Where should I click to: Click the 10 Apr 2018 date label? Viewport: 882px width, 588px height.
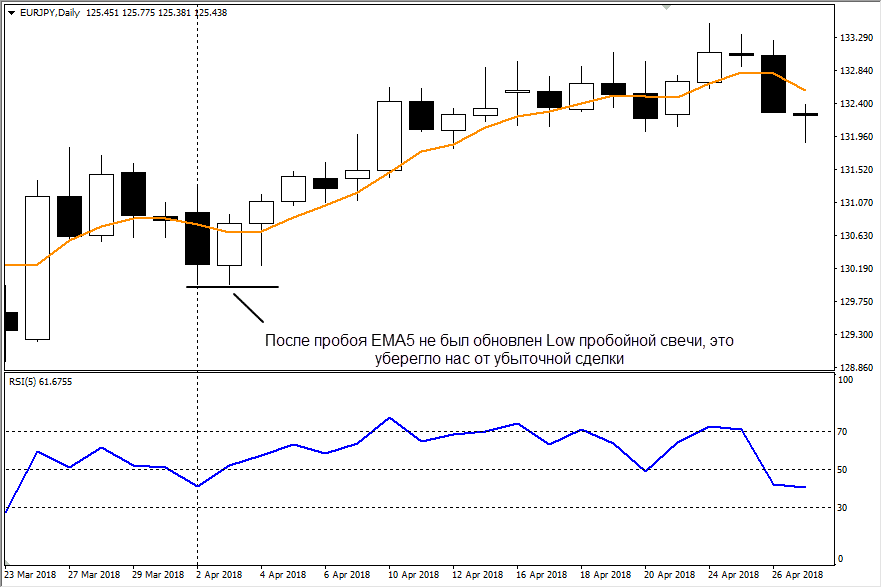point(415,575)
